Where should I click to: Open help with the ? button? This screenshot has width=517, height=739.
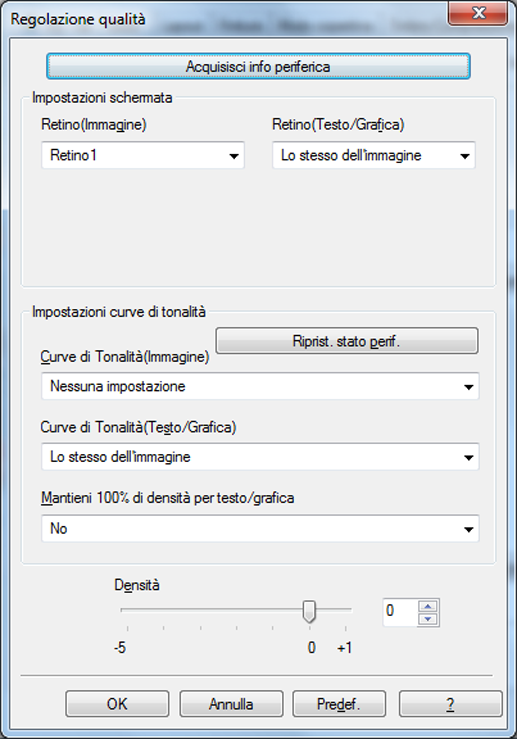point(451,704)
